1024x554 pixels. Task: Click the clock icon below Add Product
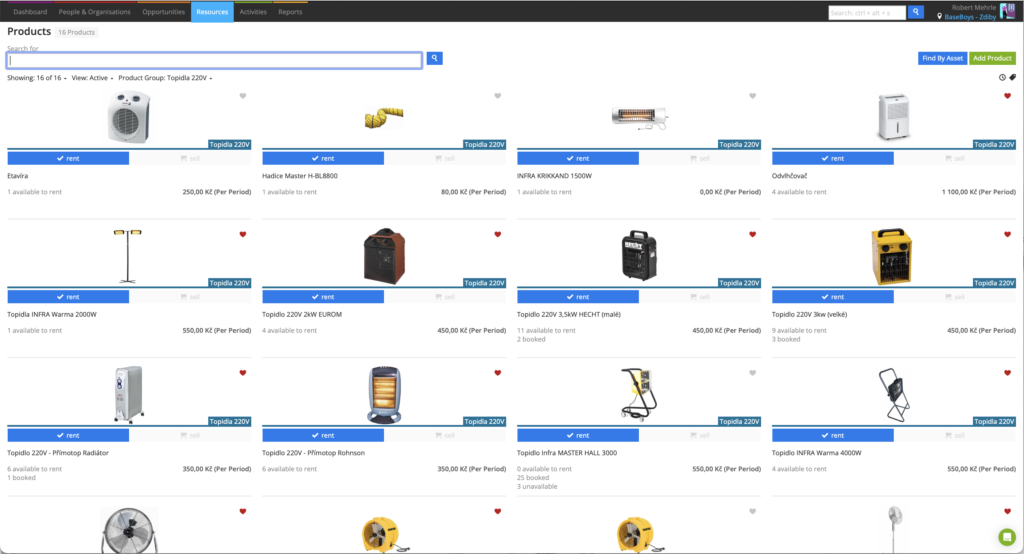tap(1002, 77)
